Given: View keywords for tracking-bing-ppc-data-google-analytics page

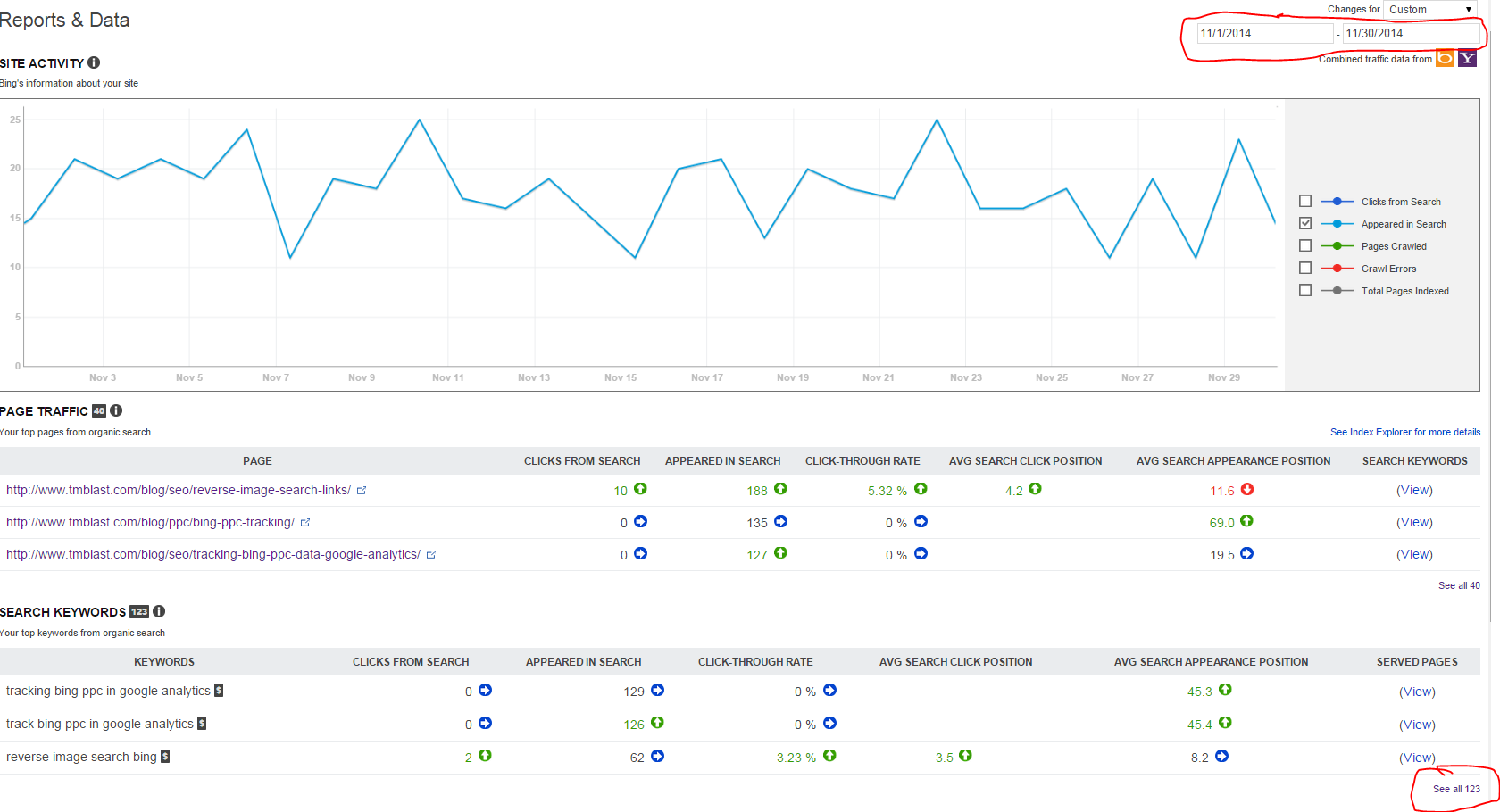Looking at the screenshot, I should 1414,554.
